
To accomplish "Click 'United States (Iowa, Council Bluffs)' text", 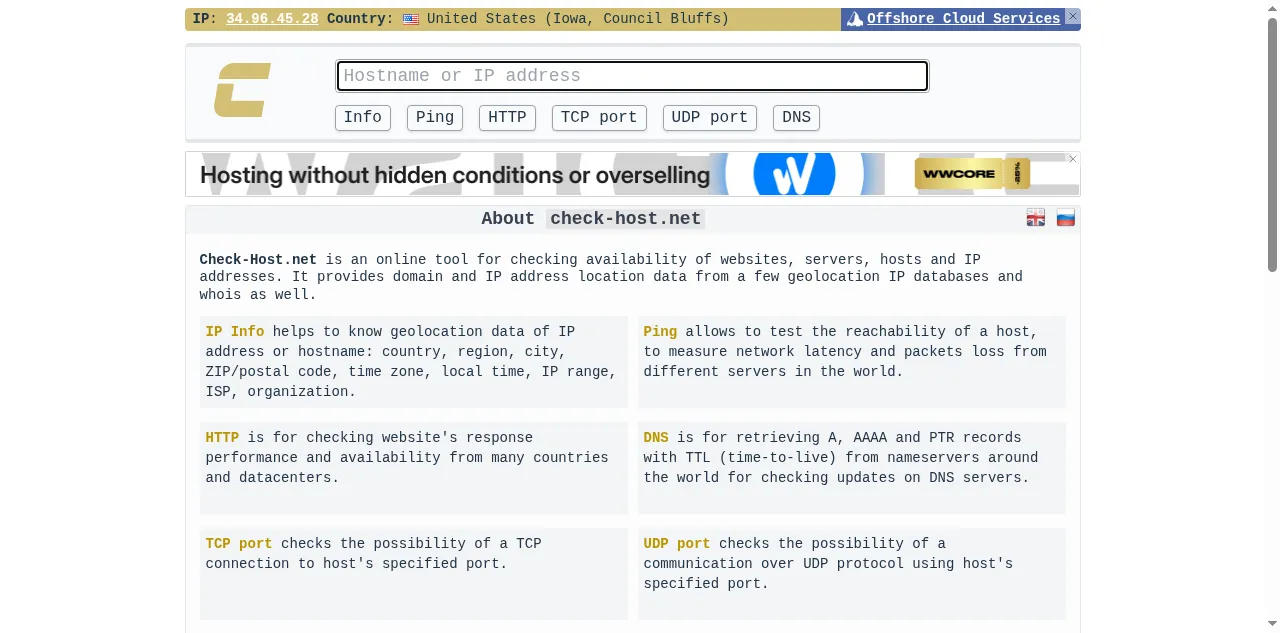I will [x=578, y=19].
